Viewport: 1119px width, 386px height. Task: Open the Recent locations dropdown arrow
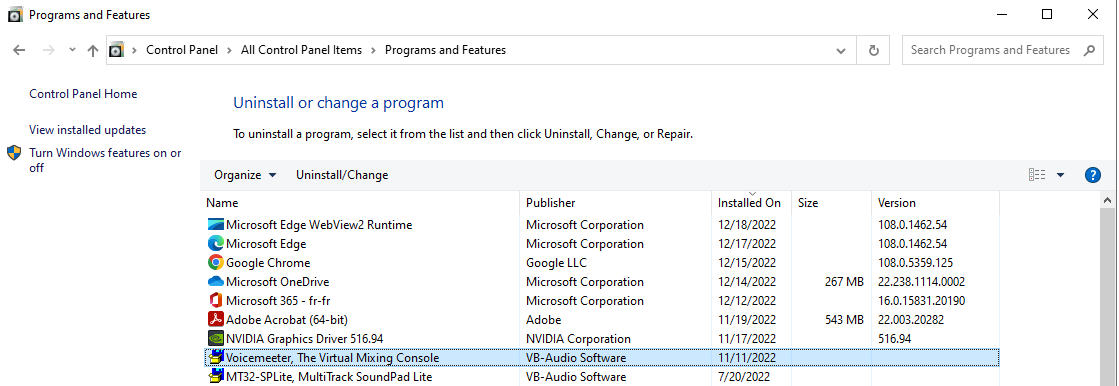click(72, 50)
